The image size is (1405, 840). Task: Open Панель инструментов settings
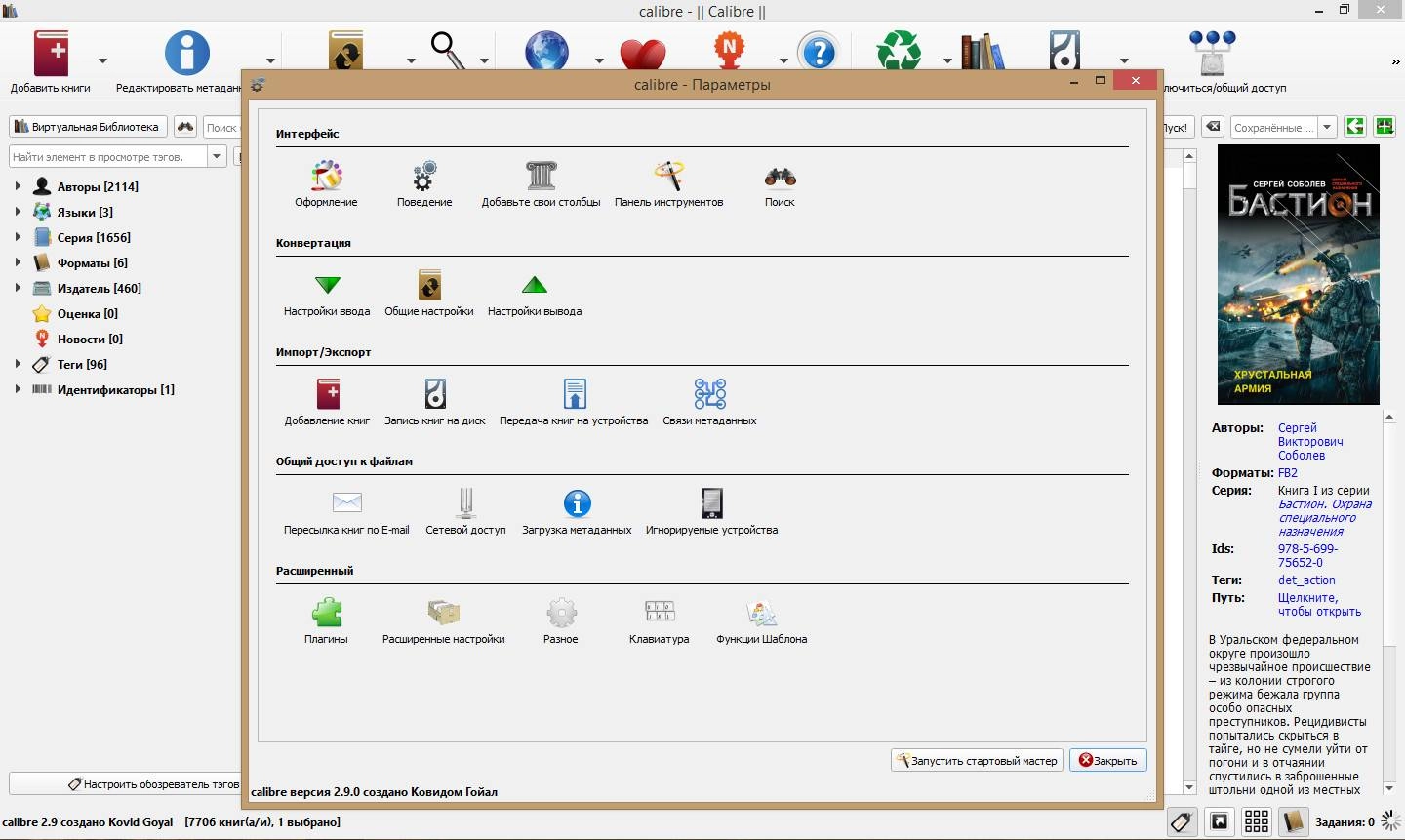tap(668, 184)
